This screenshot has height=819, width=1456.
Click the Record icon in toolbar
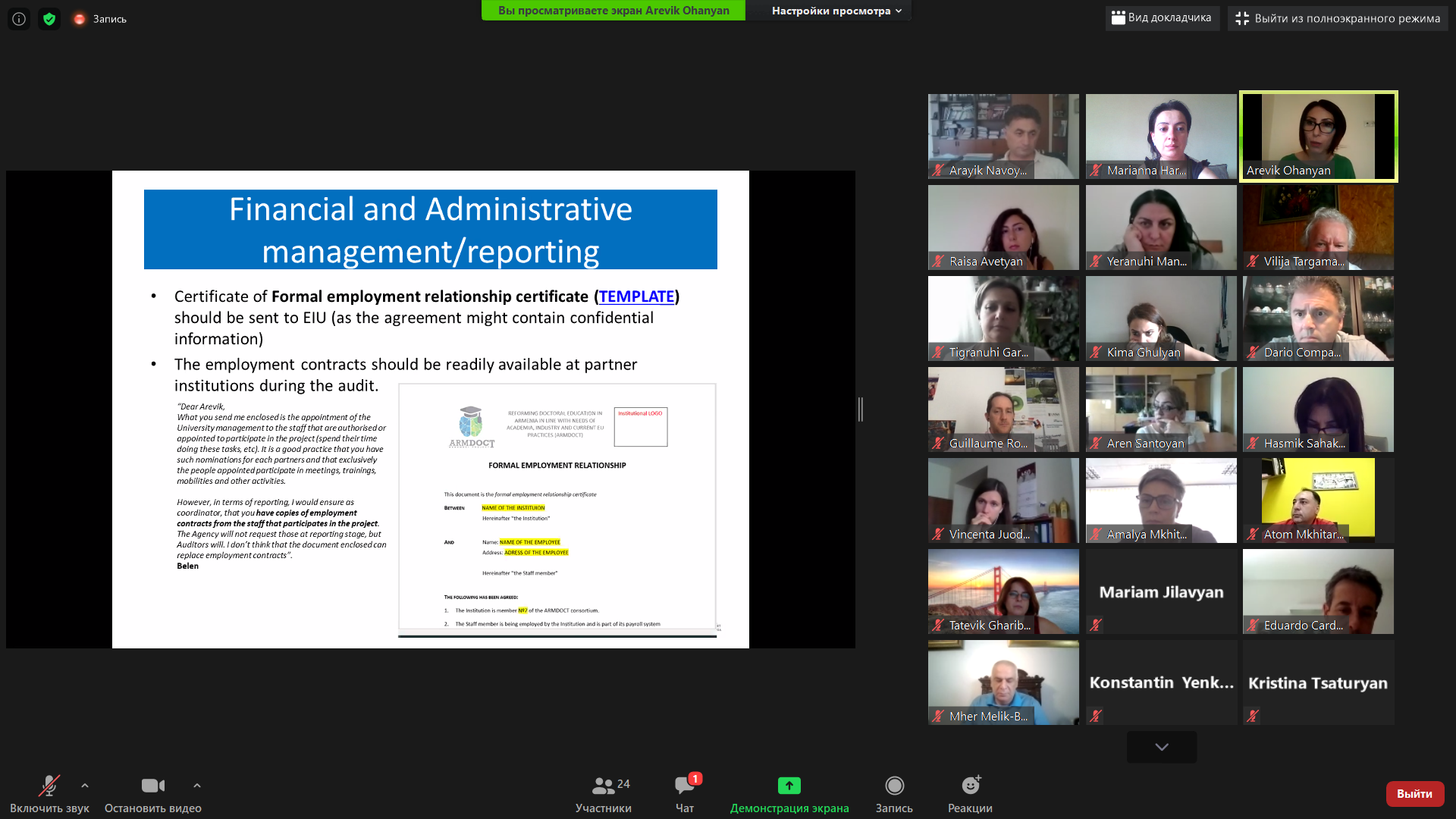894,786
